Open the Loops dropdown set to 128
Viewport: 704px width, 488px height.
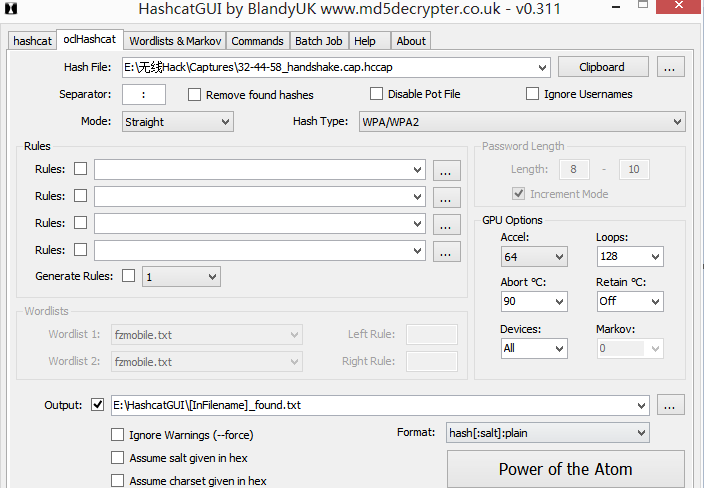pos(630,257)
